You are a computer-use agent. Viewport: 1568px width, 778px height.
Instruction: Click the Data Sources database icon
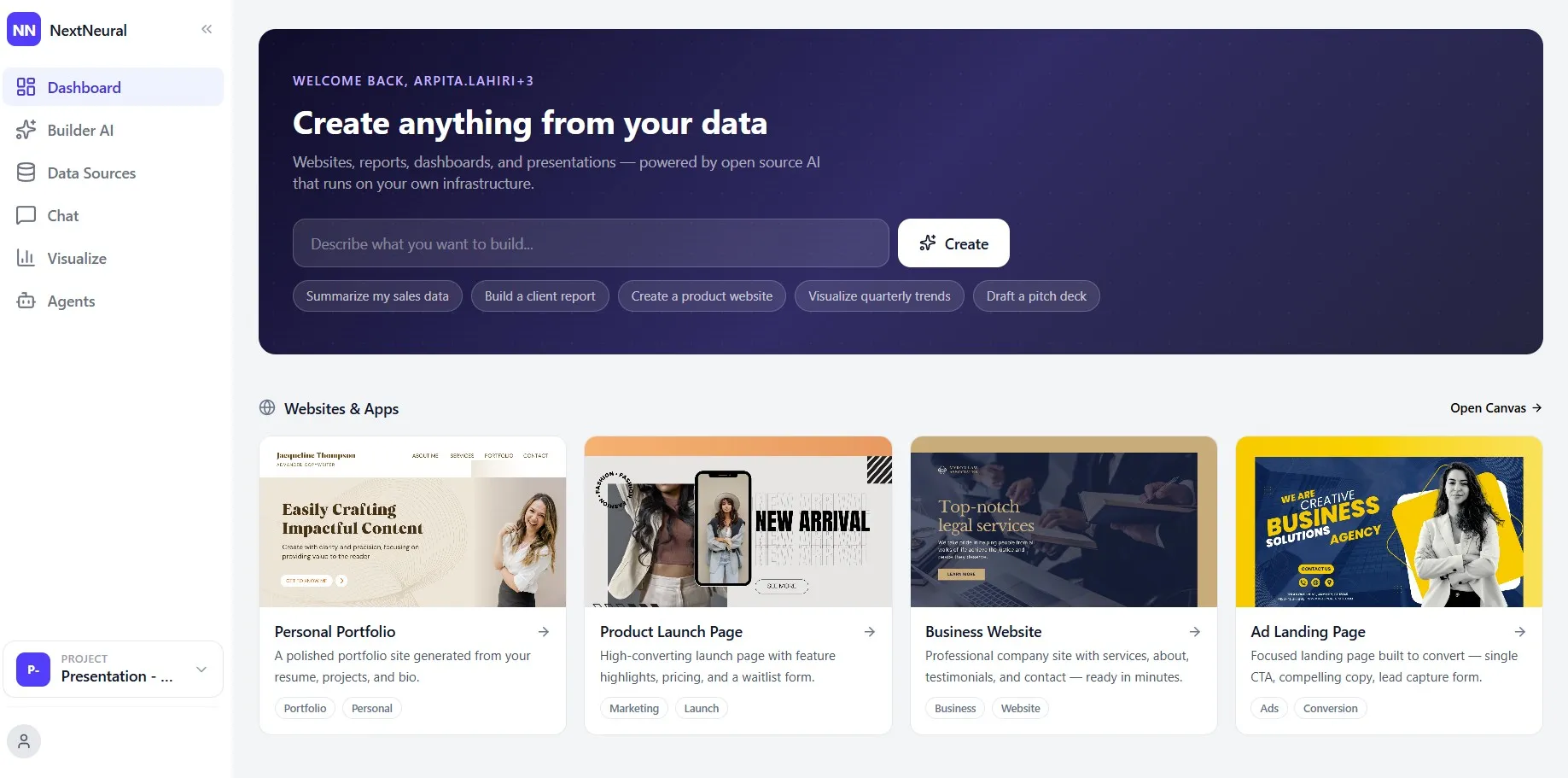(26, 173)
